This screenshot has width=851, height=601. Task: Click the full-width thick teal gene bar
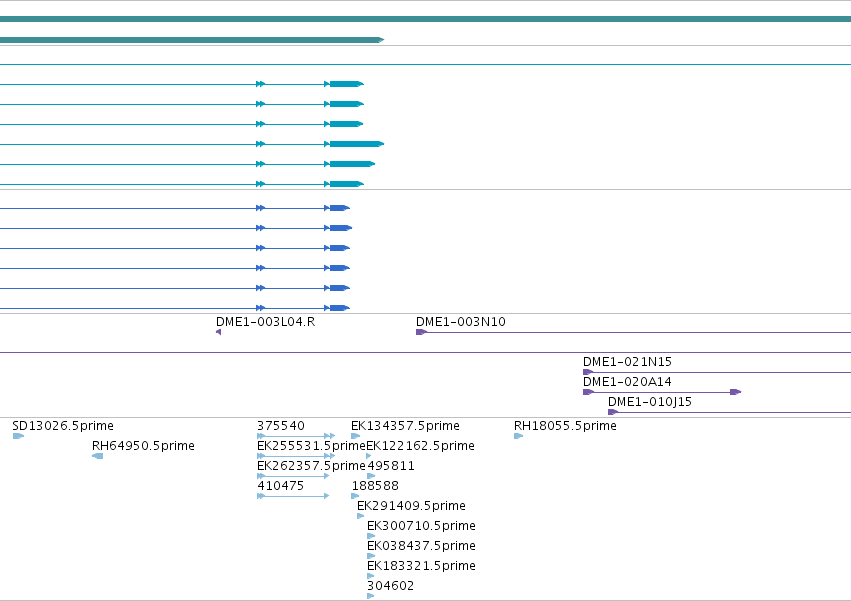click(426, 19)
